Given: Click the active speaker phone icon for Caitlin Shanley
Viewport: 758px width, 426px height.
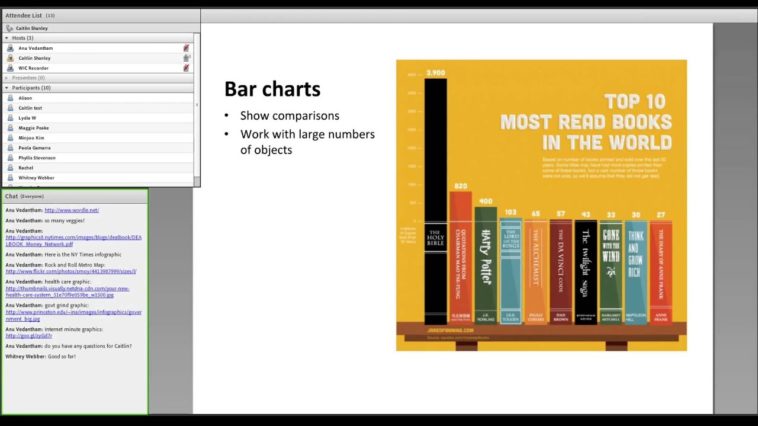Looking at the screenshot, I should pyautogui.click(x=10, y=28).
